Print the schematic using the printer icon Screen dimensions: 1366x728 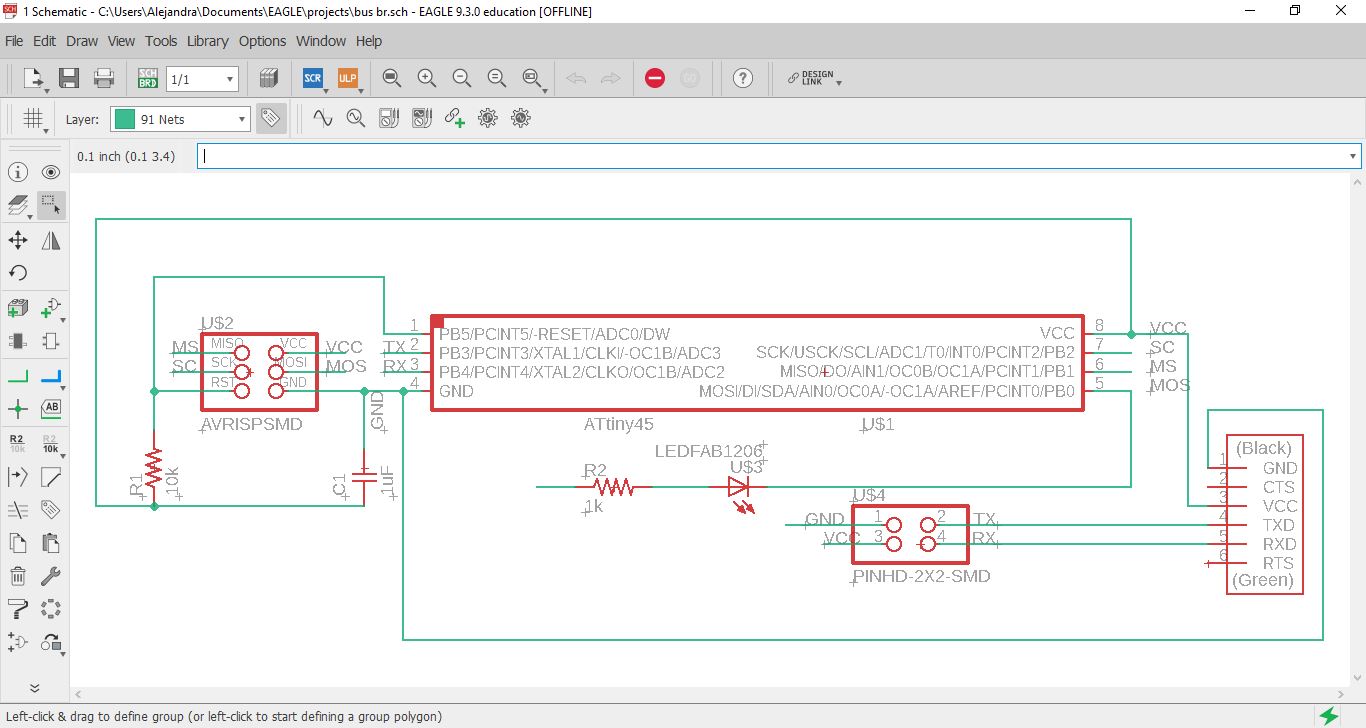[x=104, y=78]
